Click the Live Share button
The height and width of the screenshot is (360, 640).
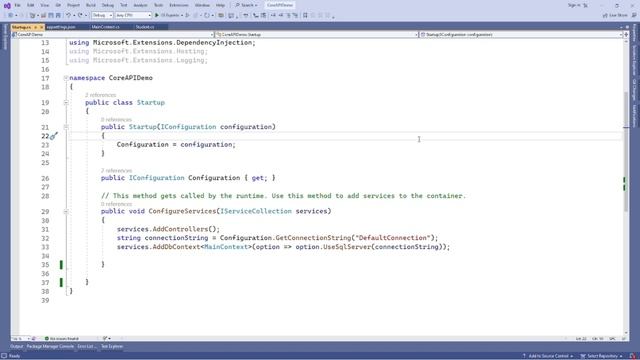(x=616, y=15)
